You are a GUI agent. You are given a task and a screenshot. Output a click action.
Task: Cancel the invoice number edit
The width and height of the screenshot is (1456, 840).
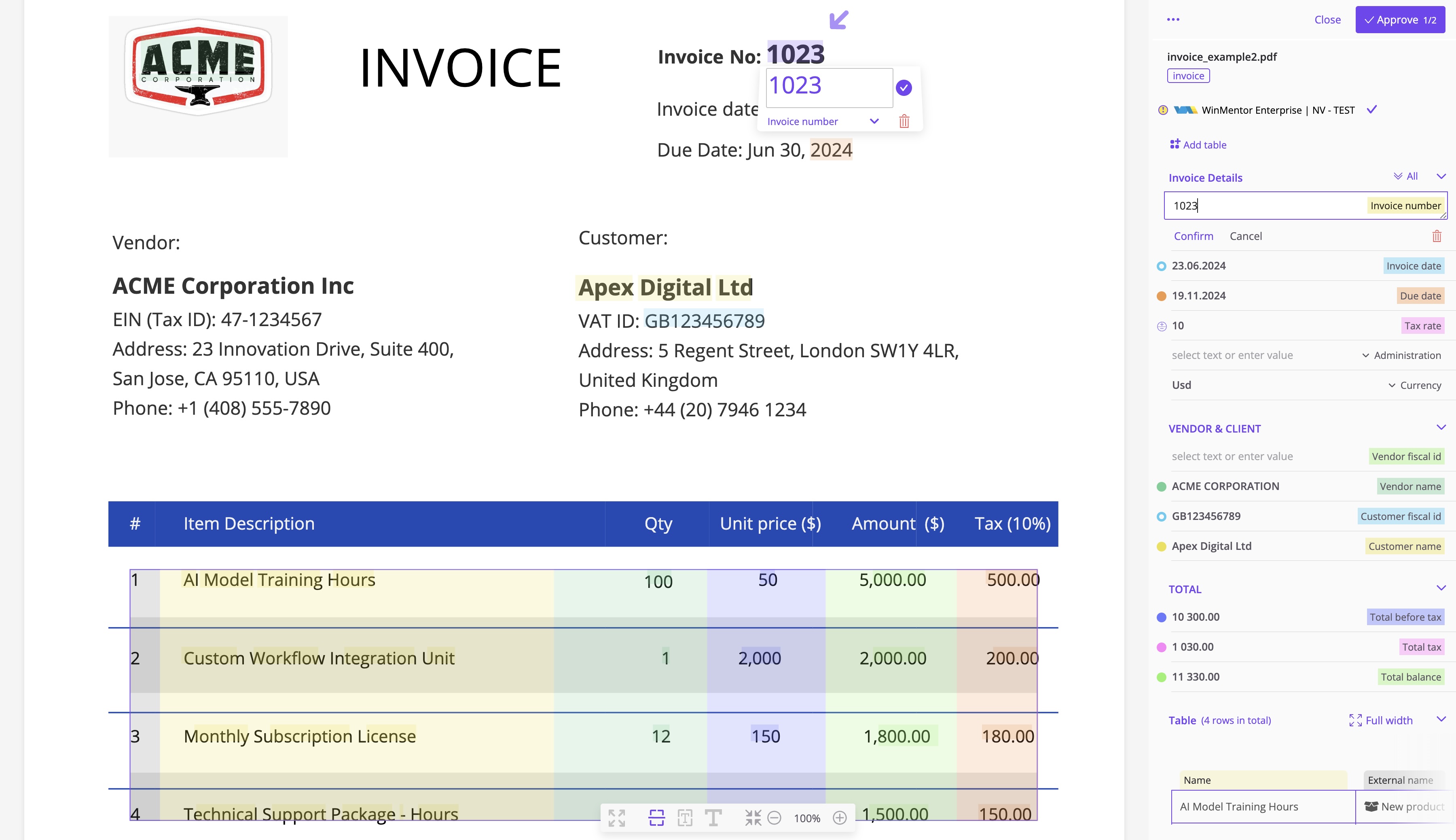click(x=1246, y=236)
